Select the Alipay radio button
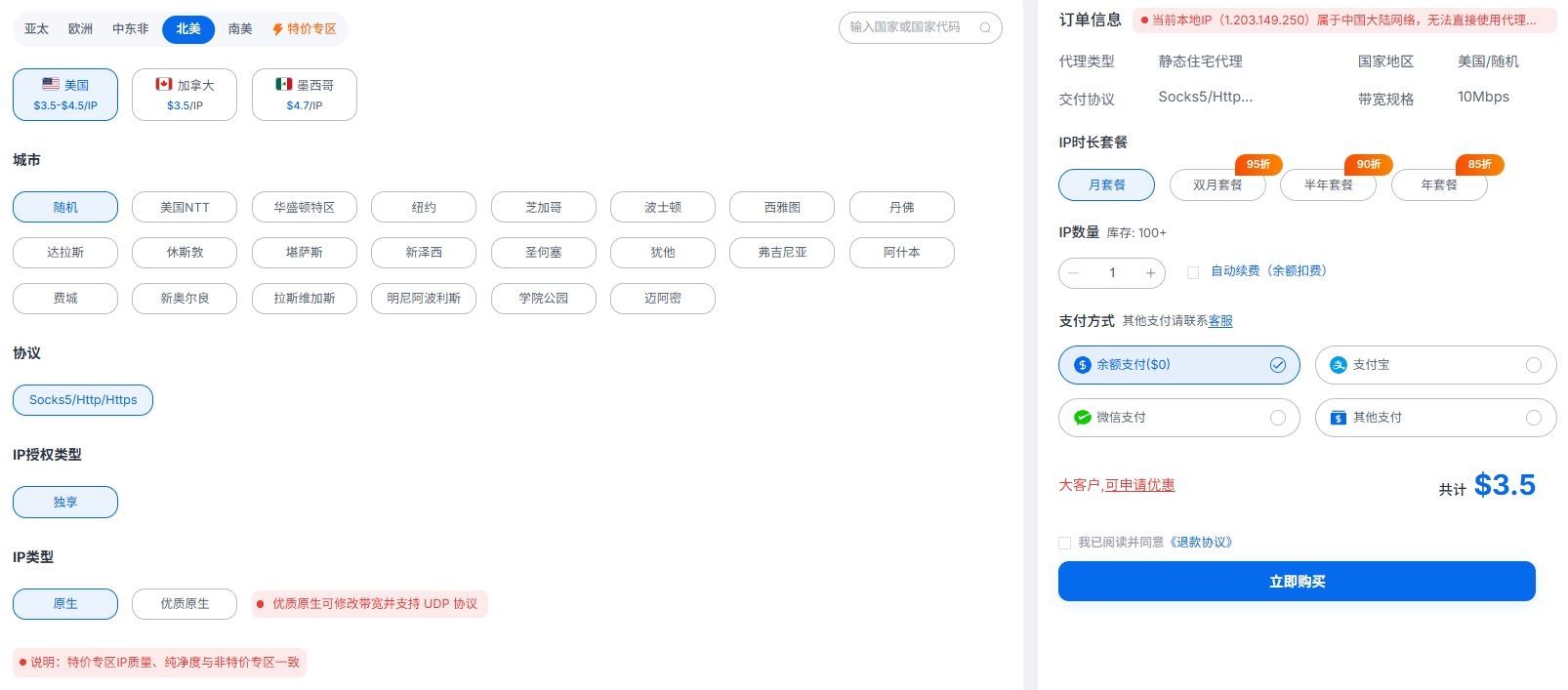The image size is (1568, 690). 1534,365
